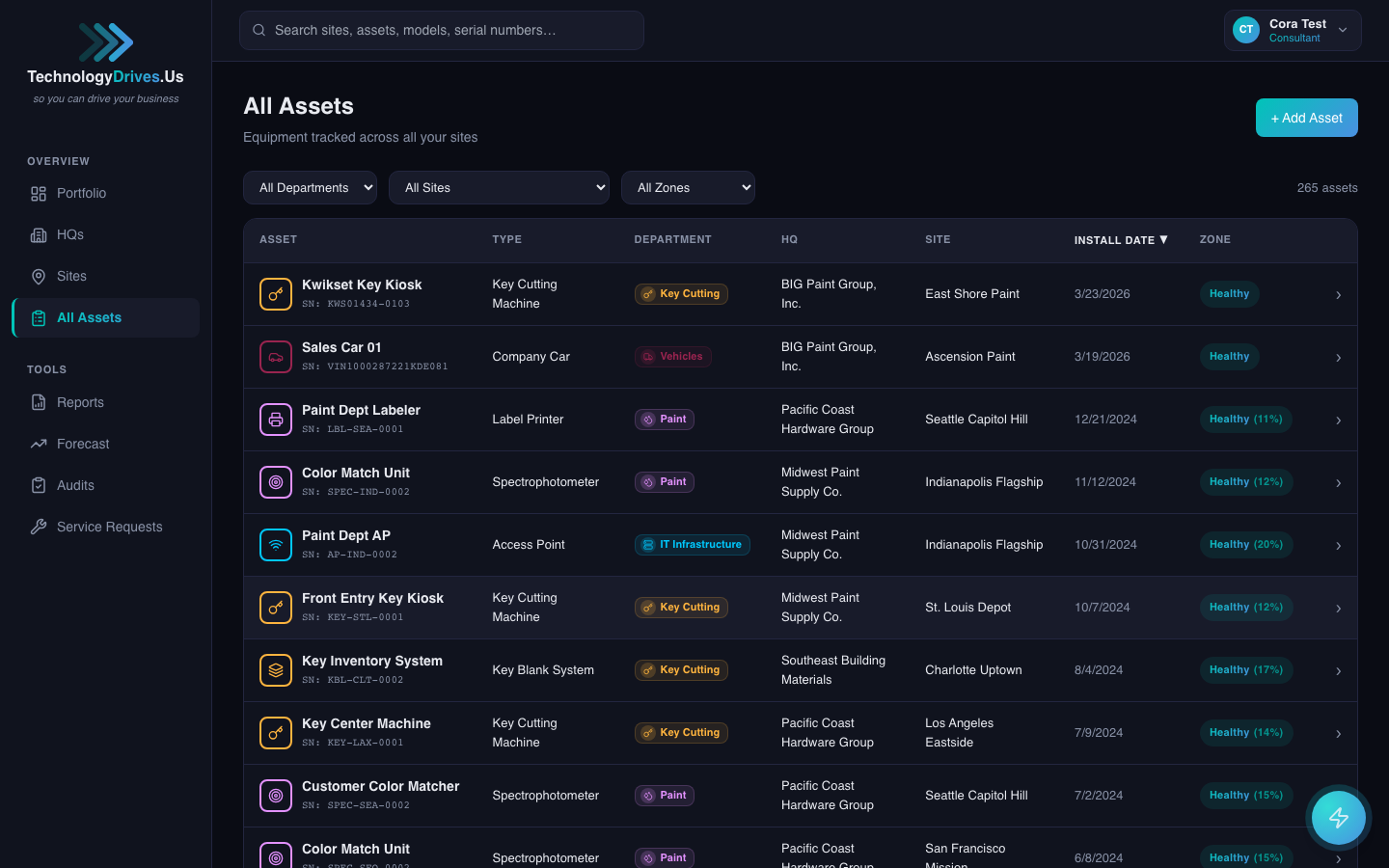
Task: Click the Sales Car 01 car icon
Action: coord(276,357)
